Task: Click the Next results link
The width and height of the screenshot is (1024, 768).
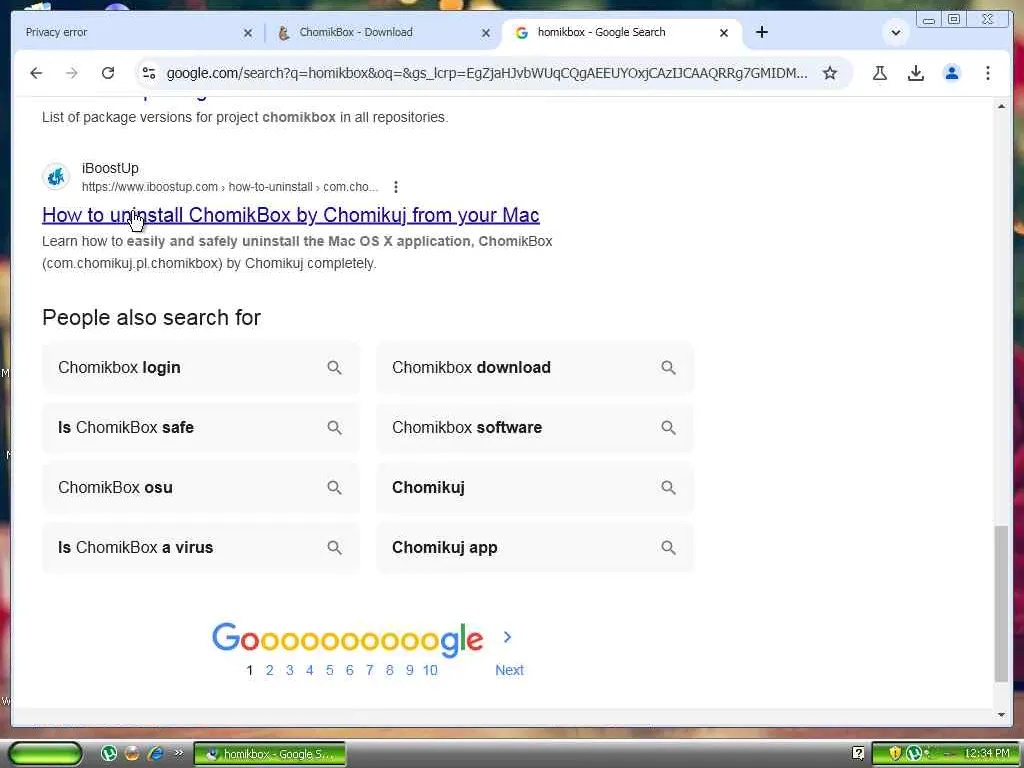Action: [509, 670]
